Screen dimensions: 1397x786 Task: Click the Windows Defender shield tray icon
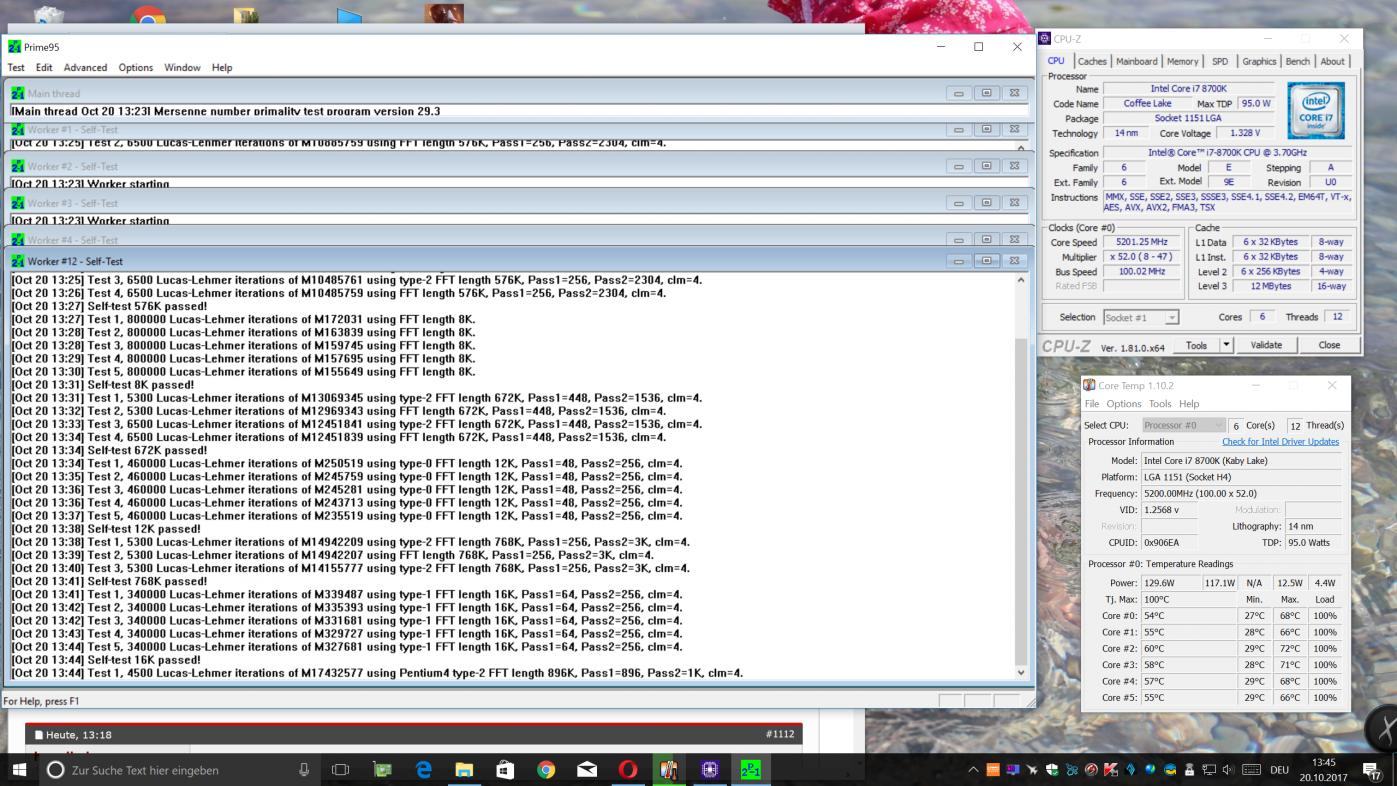click(1052, 770)
